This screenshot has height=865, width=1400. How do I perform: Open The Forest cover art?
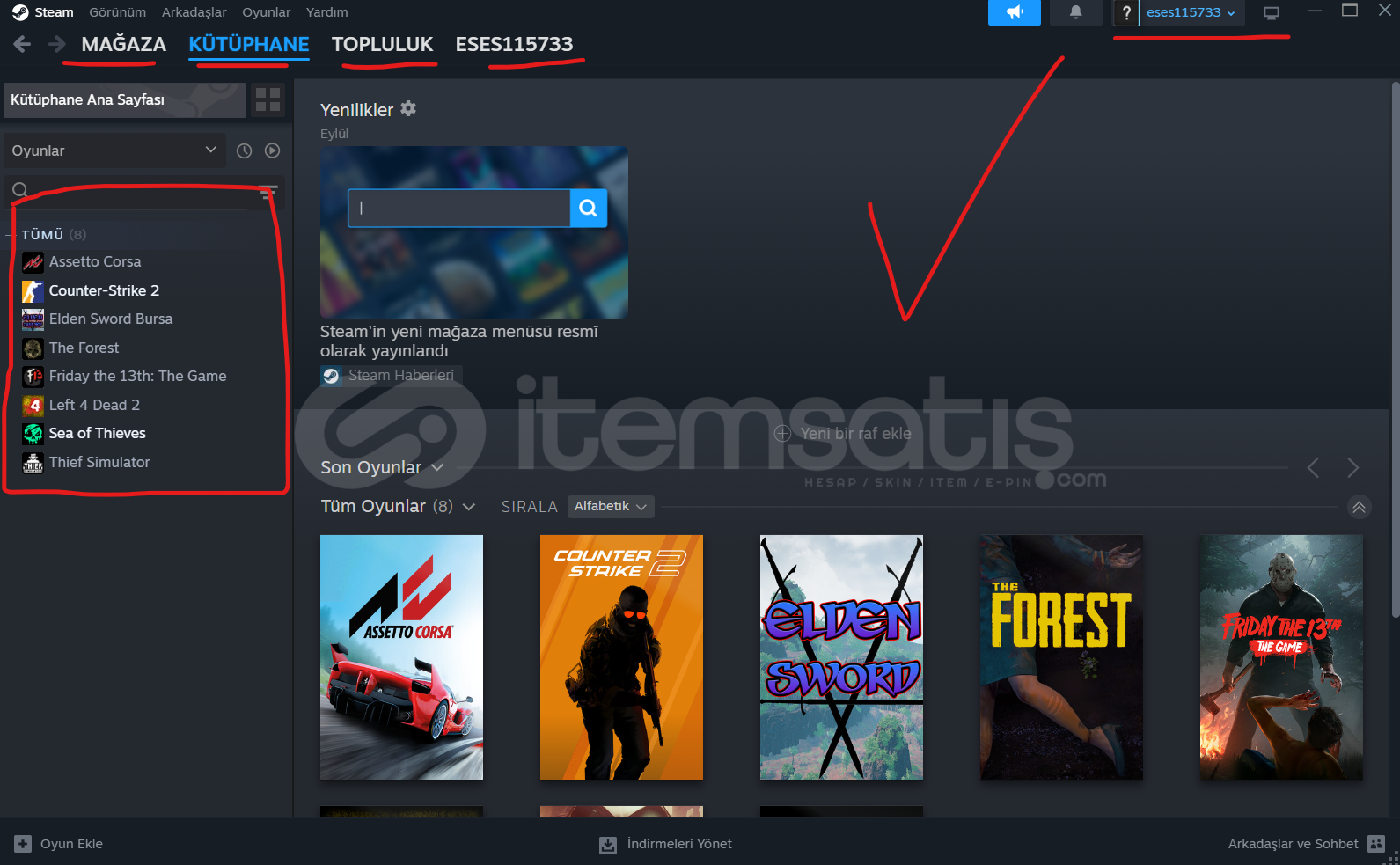(1061, 657)
